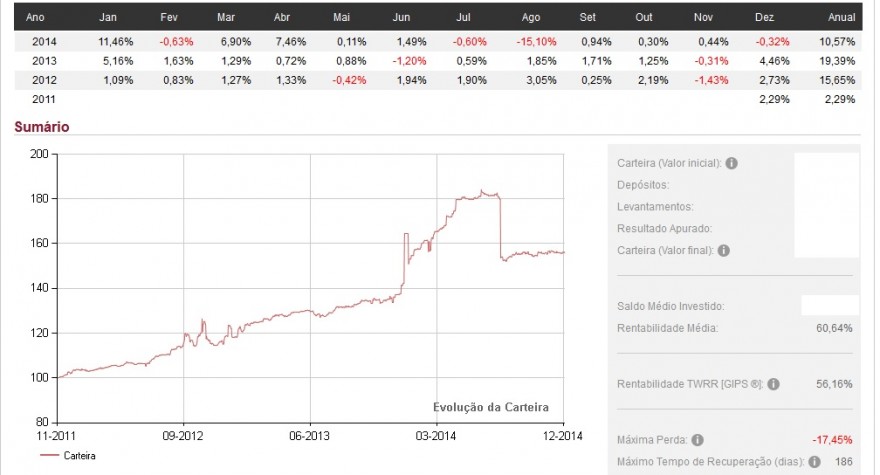Toggle the Carteira series in the chart legend

coord(68,455)
